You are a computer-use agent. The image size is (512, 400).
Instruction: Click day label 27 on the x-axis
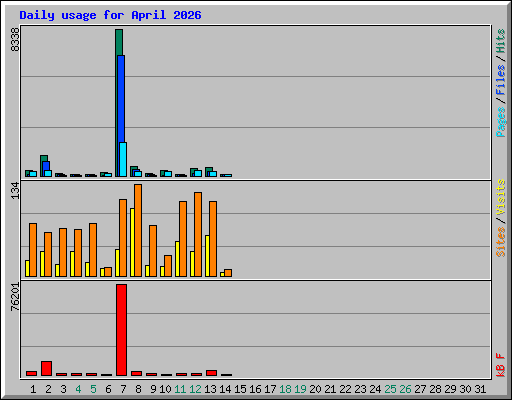(420, 389)
